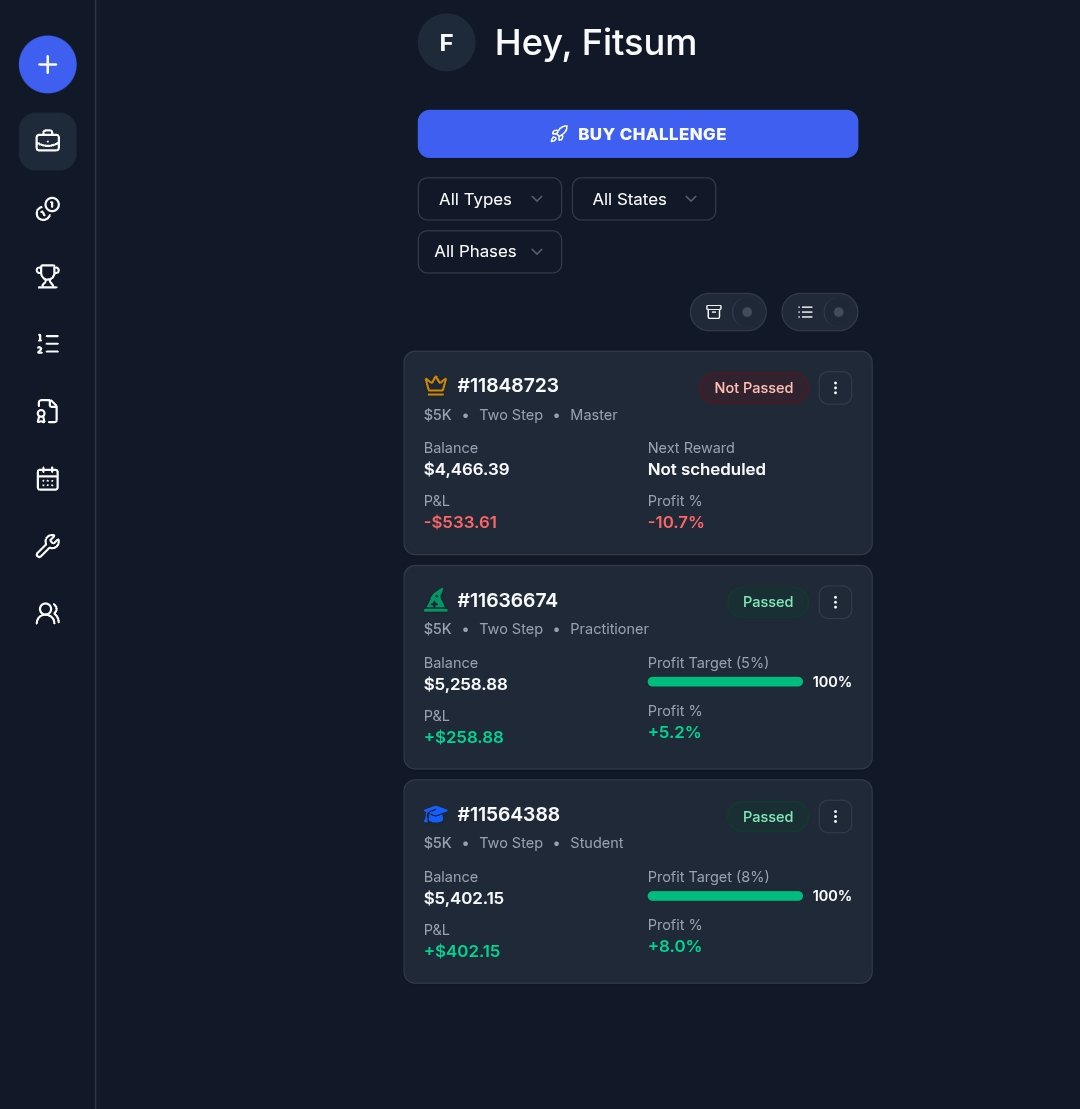
Task: Click the P&L value -$533.61
Action: point(460,522)
